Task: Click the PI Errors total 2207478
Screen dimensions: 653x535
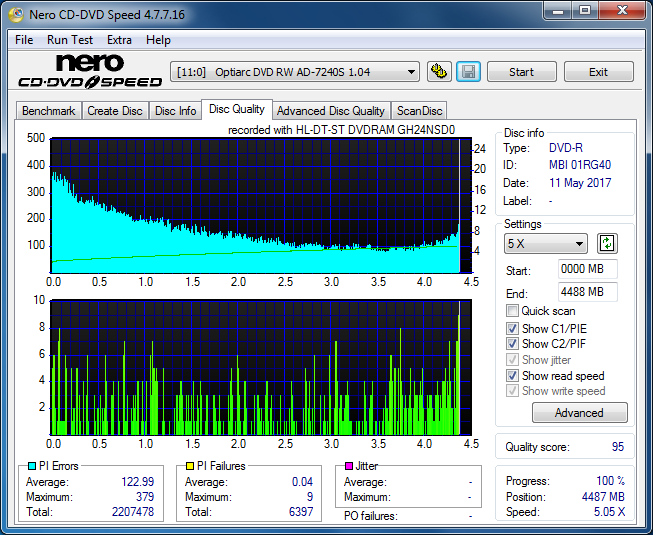Action: click(x=133, y=512)
